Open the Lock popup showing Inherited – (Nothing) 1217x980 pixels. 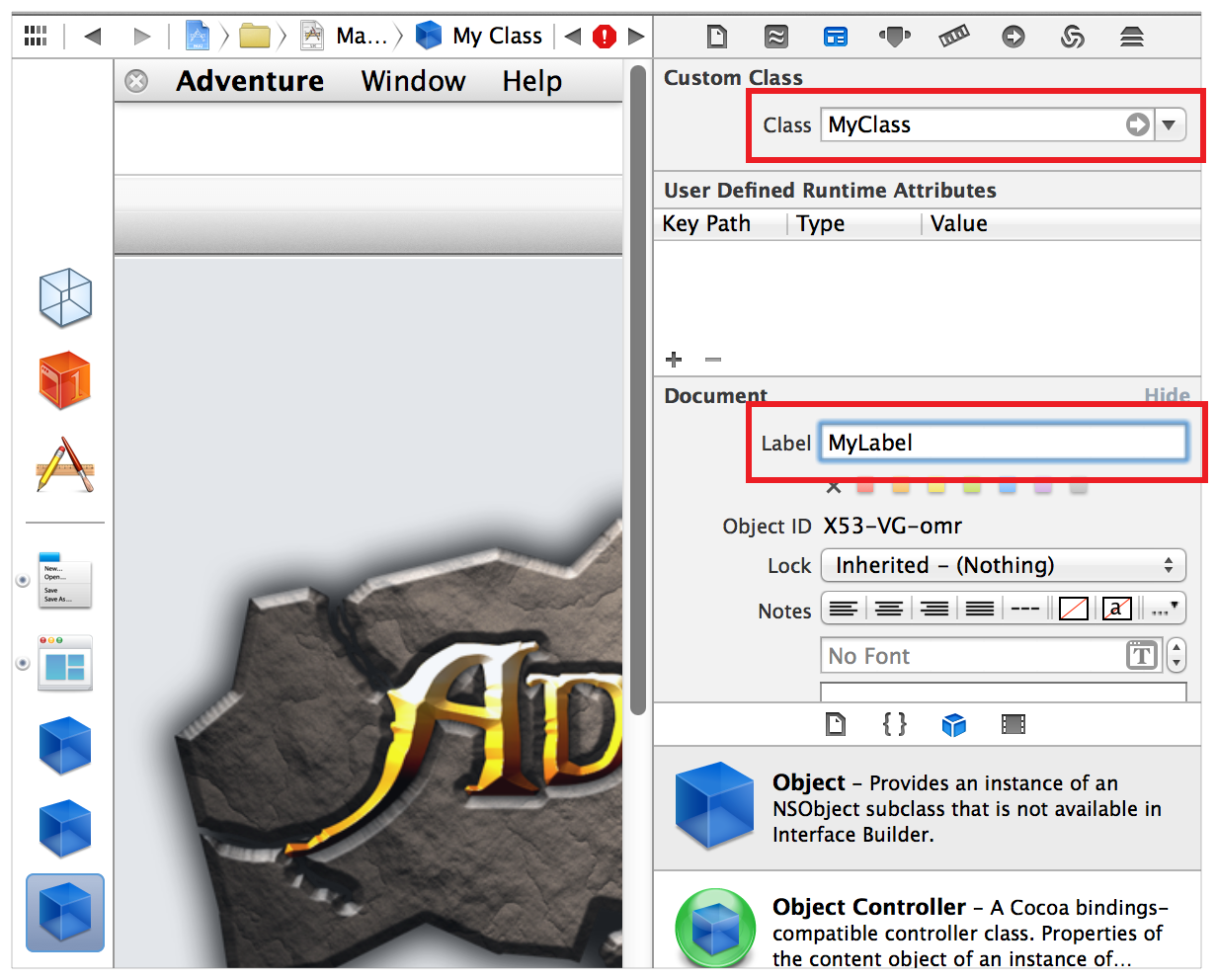coord(1004,565)
